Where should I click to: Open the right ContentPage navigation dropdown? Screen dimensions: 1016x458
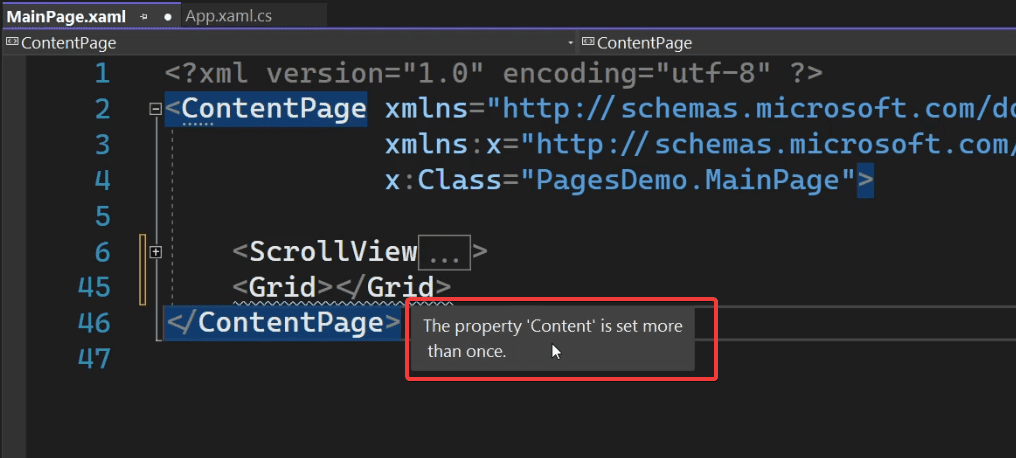(798, 43)
